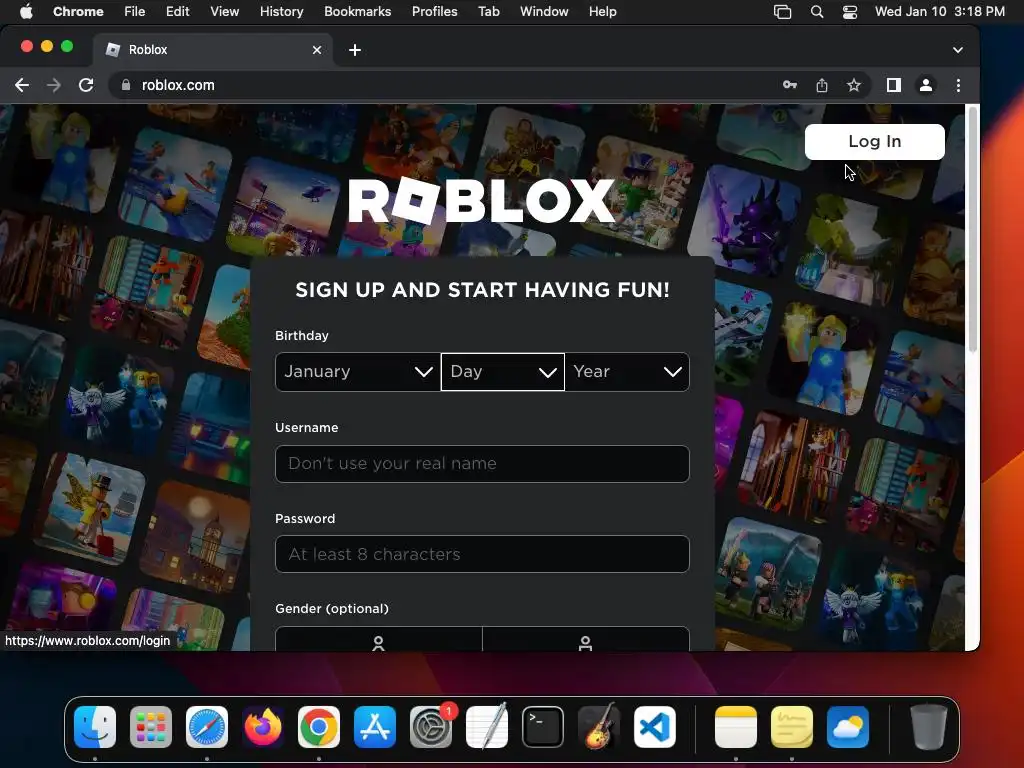Click the share page icon
1024x768 pixels.
pyautogui.click(x=822, y=85)
